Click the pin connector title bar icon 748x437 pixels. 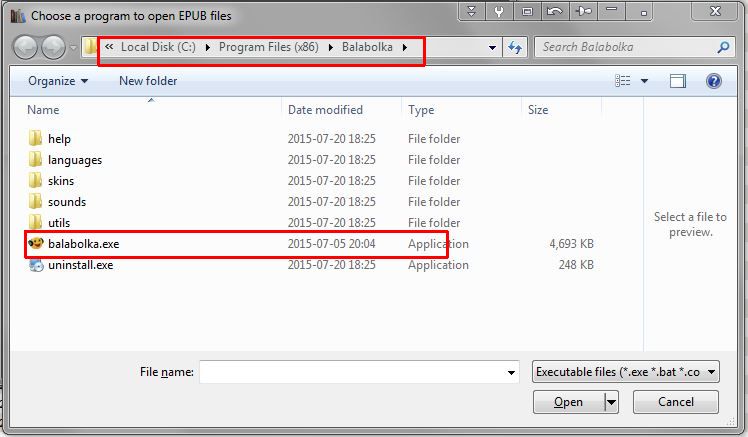(x=583, y=11)
